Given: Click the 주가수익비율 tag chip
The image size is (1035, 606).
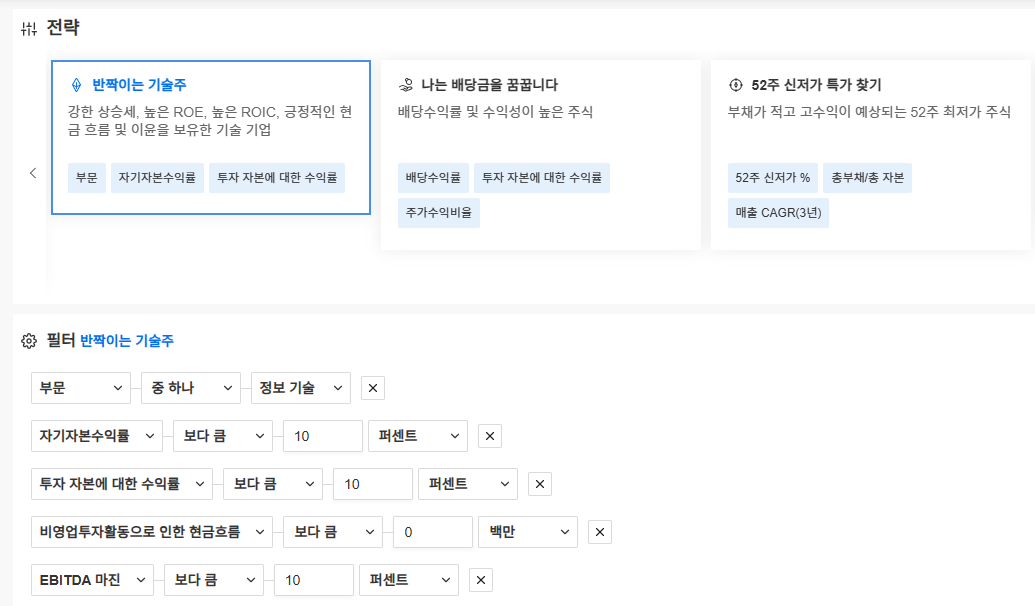Looking at the screenshot, I should [x=439, y=213].
